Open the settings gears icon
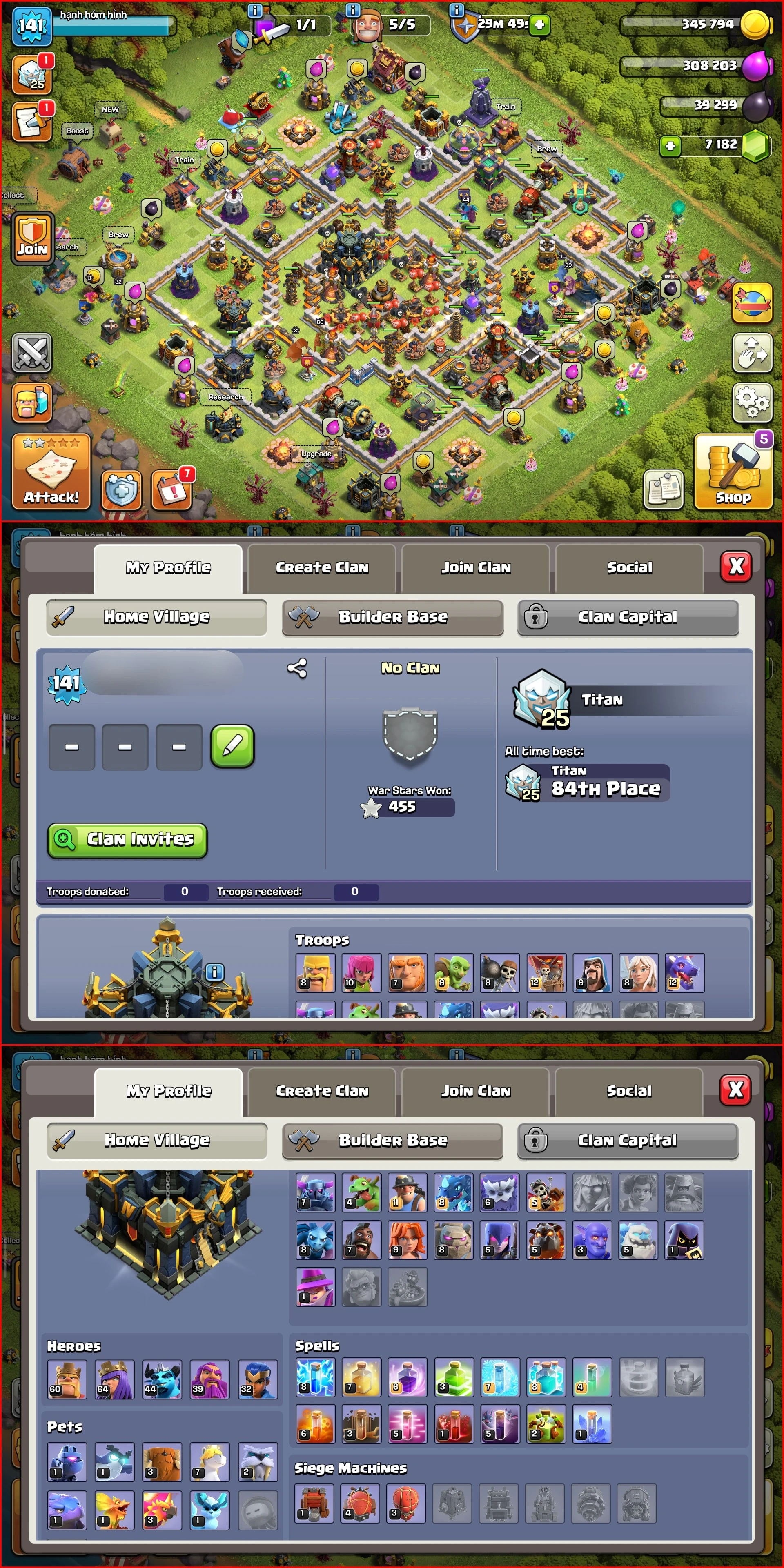Image resolution: width=784 pixels, height=1568 pixels. (752, 402)
